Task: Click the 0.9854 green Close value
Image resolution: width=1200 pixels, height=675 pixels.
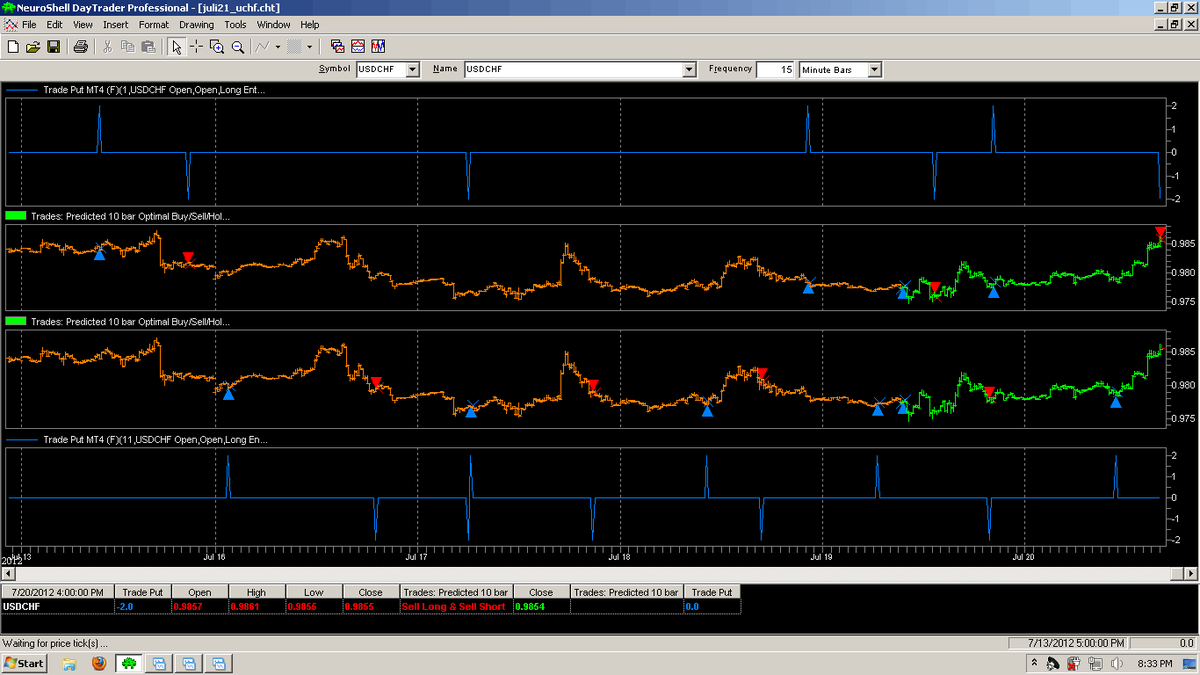Action: [541, 606]
